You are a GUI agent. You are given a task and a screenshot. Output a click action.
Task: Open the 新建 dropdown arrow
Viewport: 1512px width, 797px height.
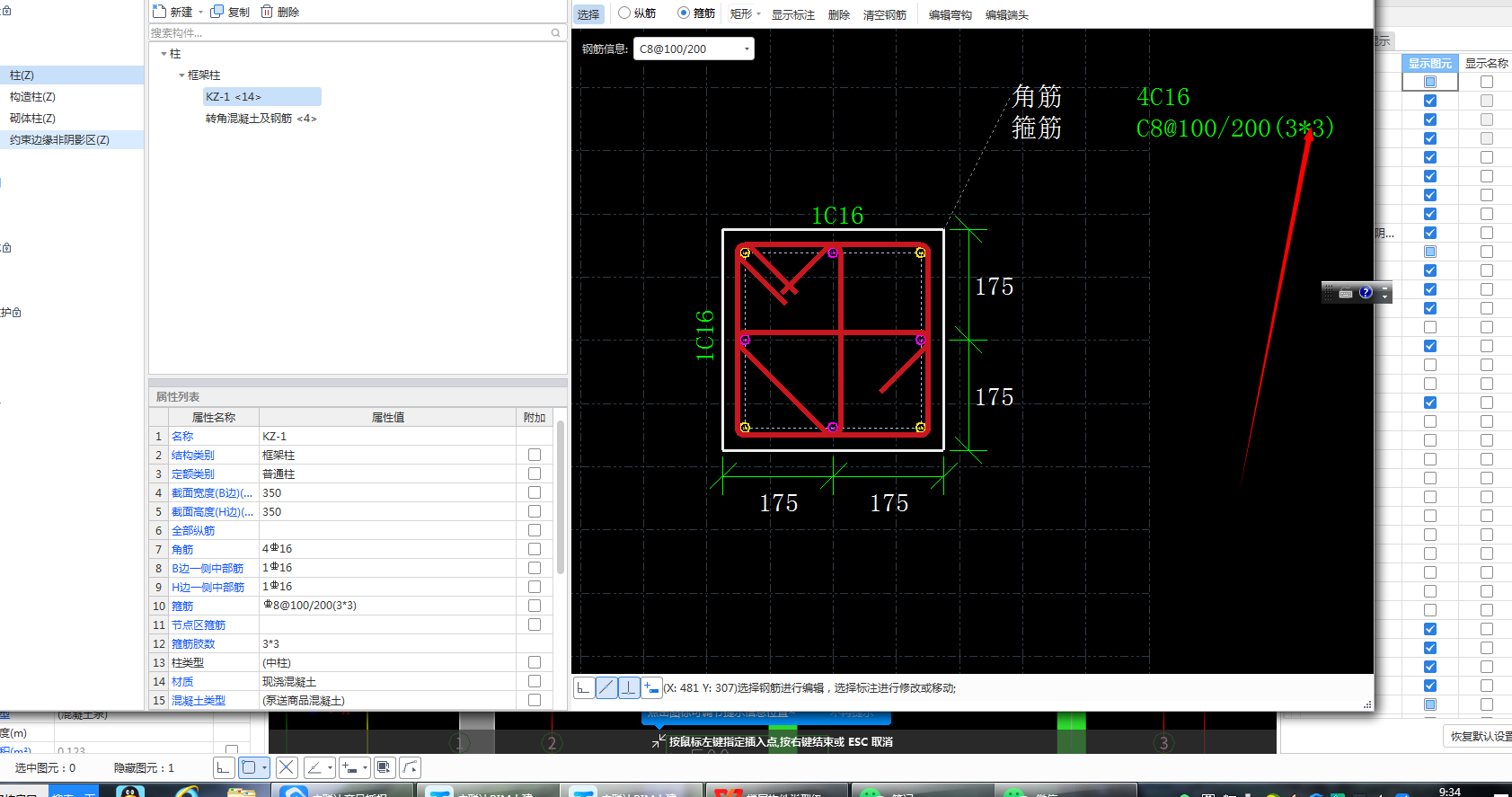click(x=200, y=13)
